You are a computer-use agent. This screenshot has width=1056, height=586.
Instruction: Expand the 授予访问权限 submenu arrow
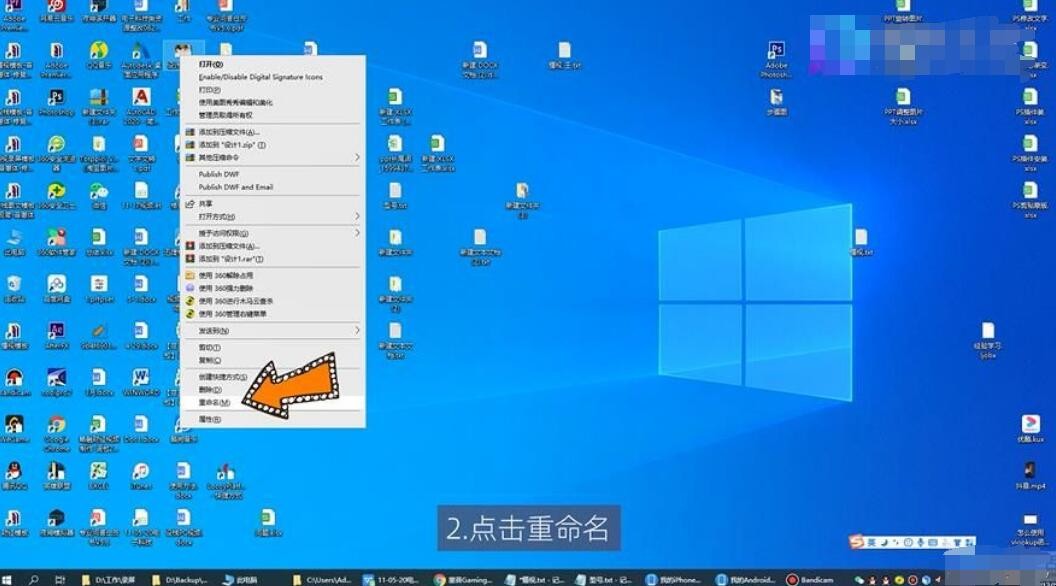[x=357, y=233]
